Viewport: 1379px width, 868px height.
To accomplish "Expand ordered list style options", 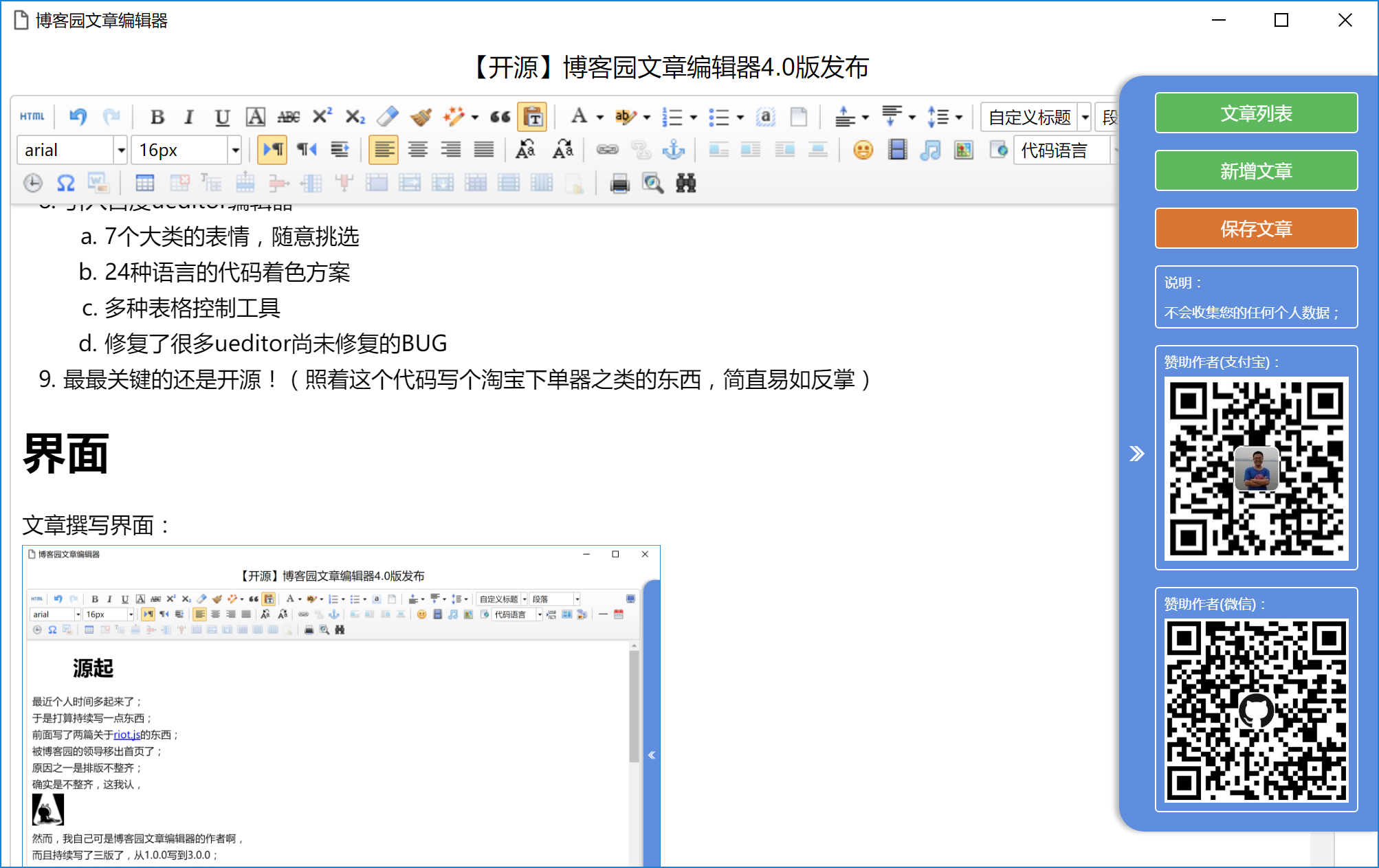I will pyautogui.click(x=693, y=118).
